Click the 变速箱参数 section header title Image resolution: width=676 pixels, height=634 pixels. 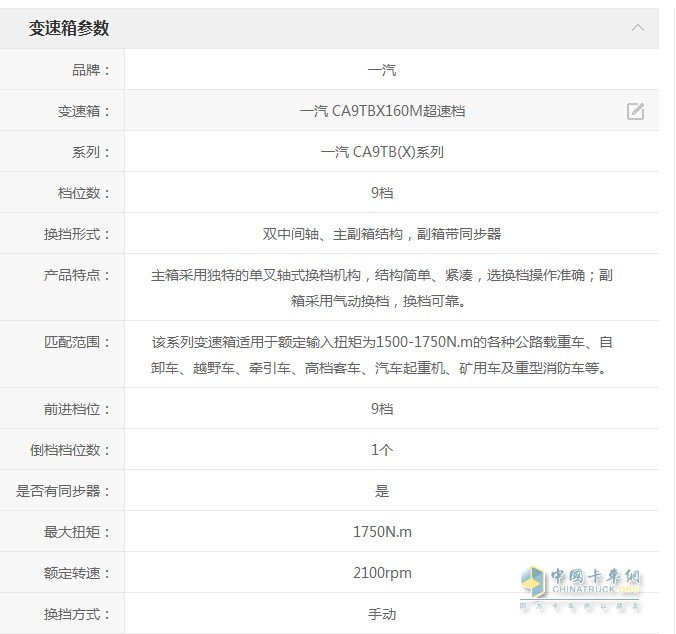point(69,29)
